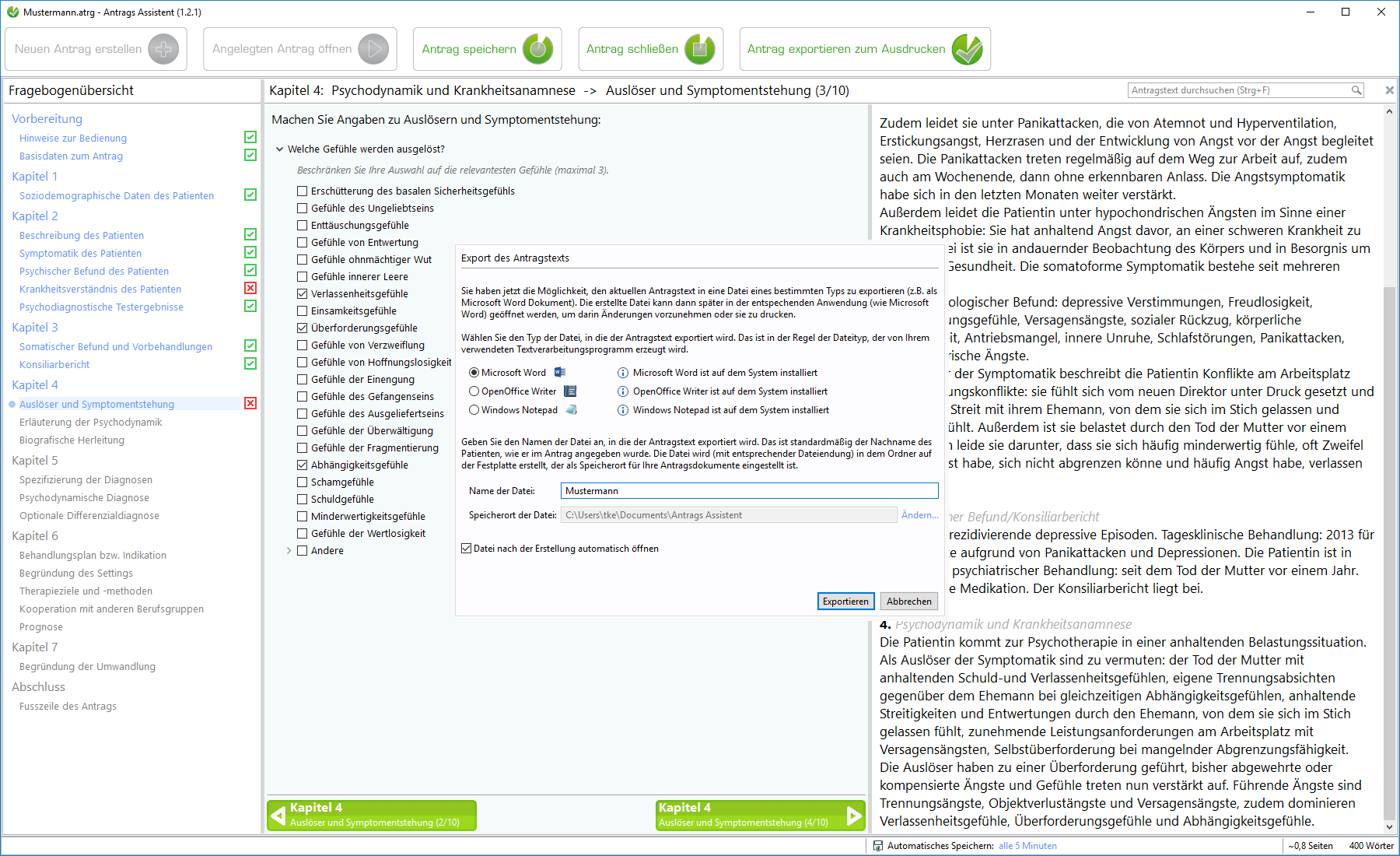Click the Antrag schließen icon
The height and width of the screenshot is (856, 1400).
699,49
